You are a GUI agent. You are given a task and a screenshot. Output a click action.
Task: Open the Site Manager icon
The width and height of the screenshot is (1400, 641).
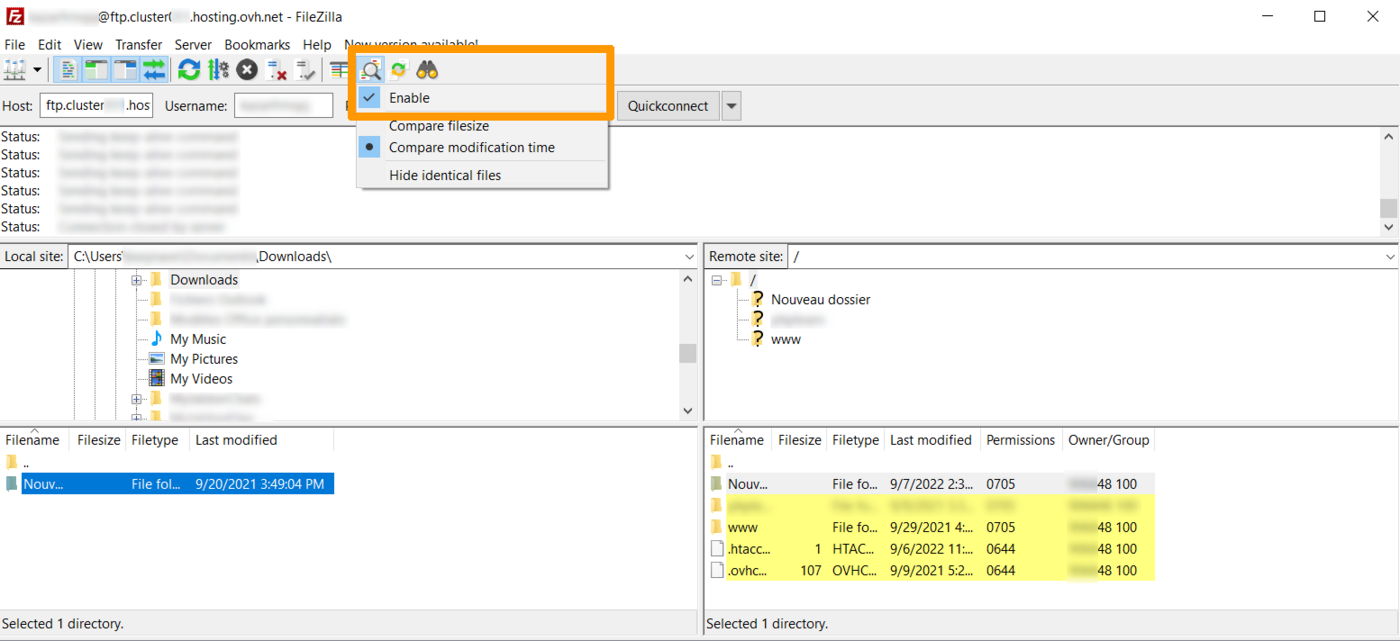click(x=15, y=70)
